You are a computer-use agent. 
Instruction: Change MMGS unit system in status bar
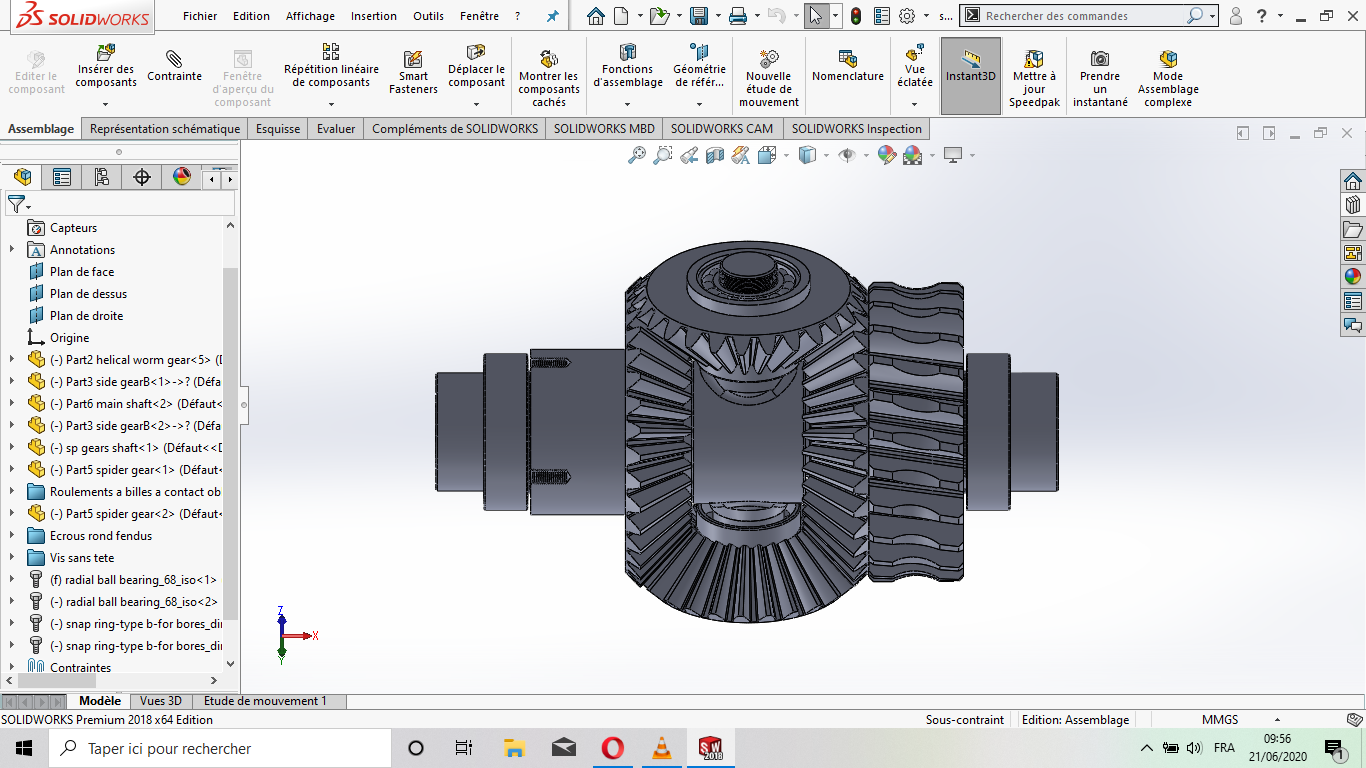[x=1220, y=720]
